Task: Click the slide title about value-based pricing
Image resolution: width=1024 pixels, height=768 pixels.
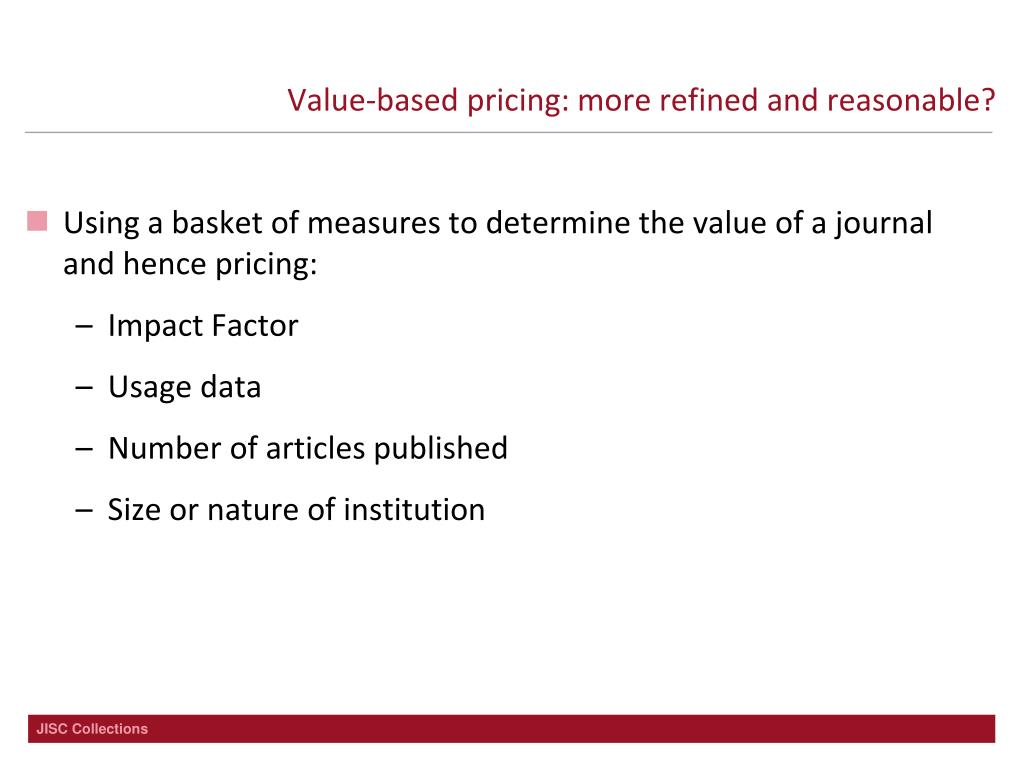Action: pyautogui.click(x=641, y=101)
